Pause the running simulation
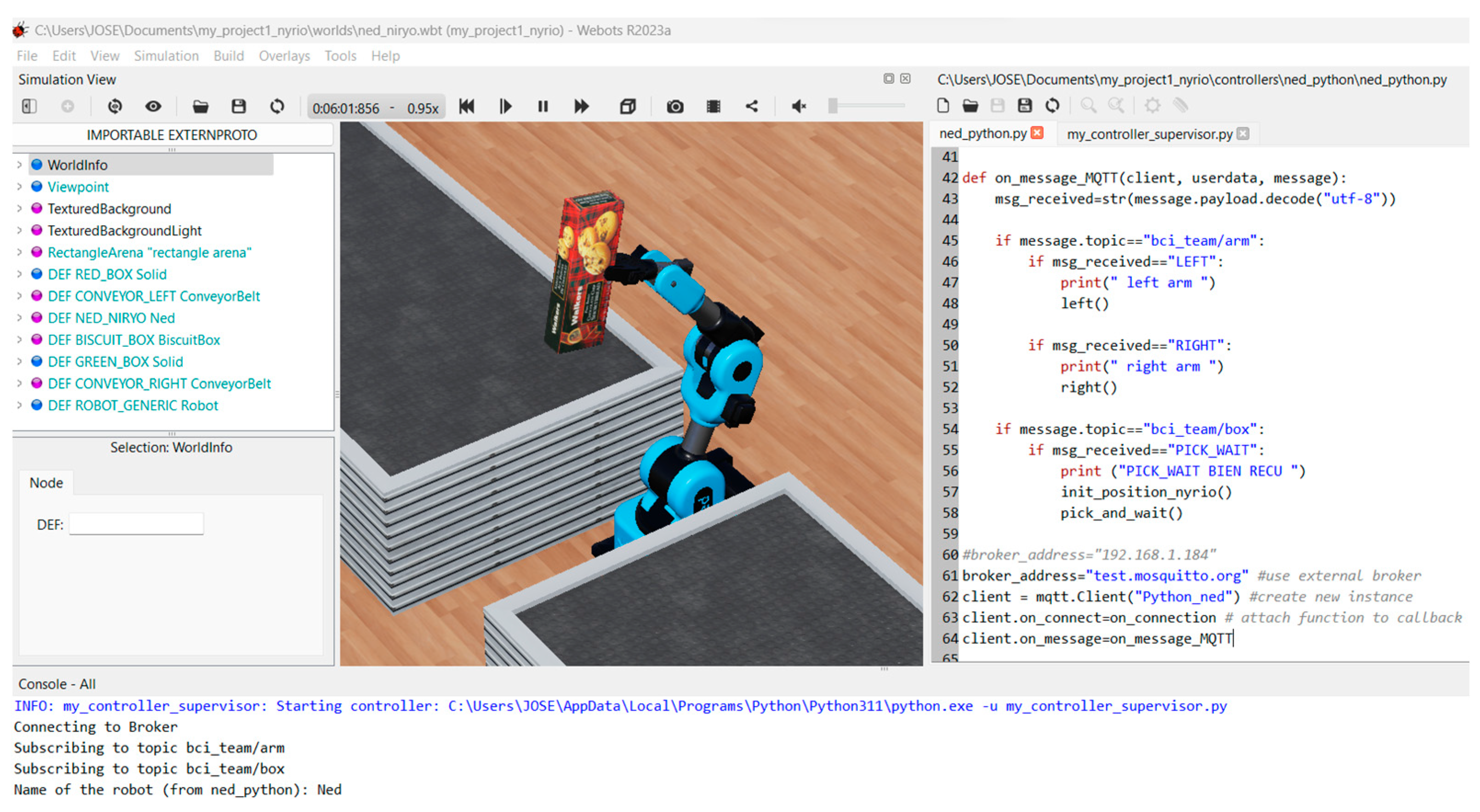This screenshot has width=1480, height=812. pos(543,106)
